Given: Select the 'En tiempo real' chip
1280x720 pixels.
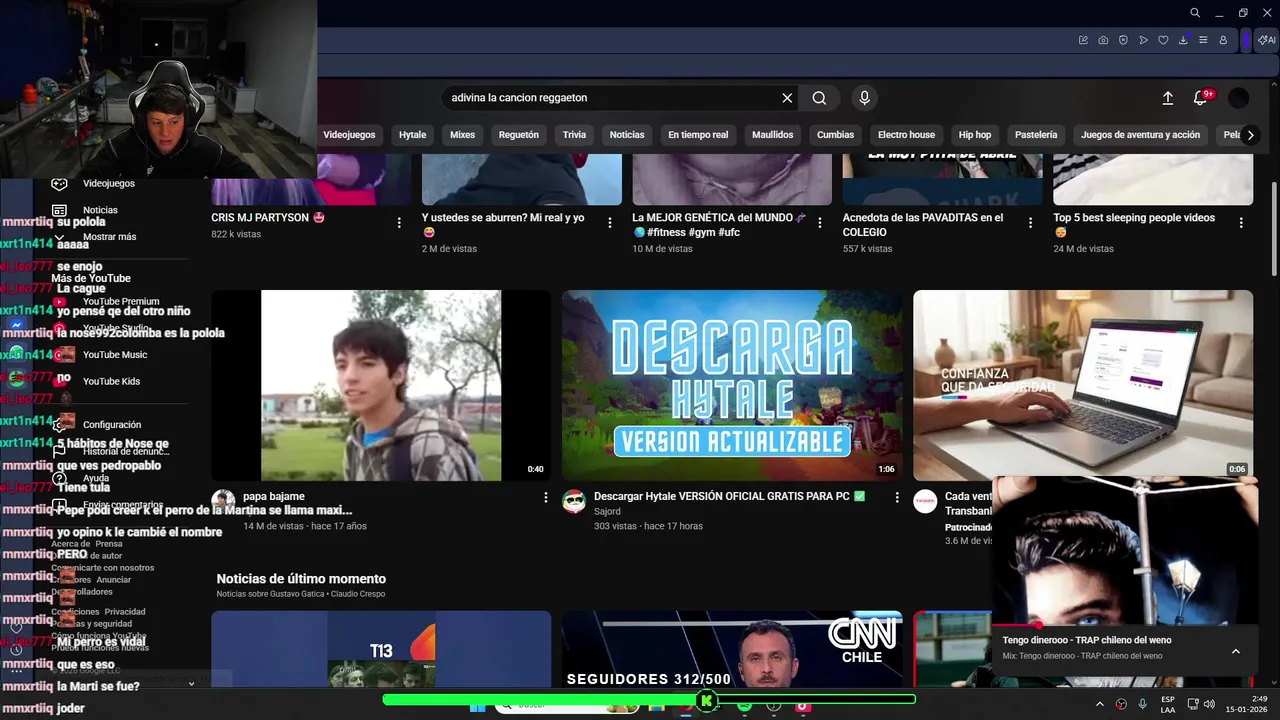Looking at the screenshot, I should pyautogui.click(x=698, y=135).
